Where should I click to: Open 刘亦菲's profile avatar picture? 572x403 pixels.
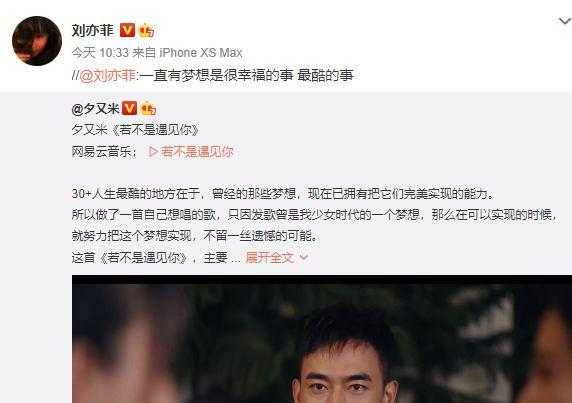(x=37, y=41)
